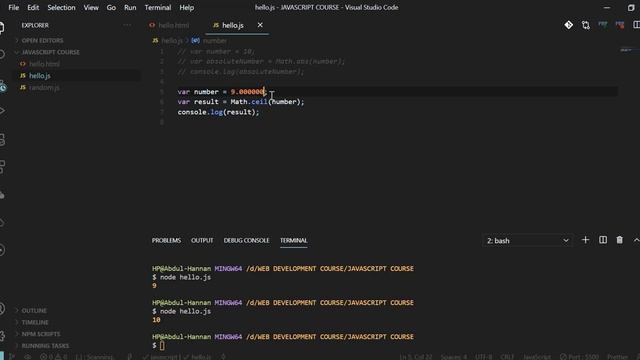Click the UTF-8 encoding status item

484,357
